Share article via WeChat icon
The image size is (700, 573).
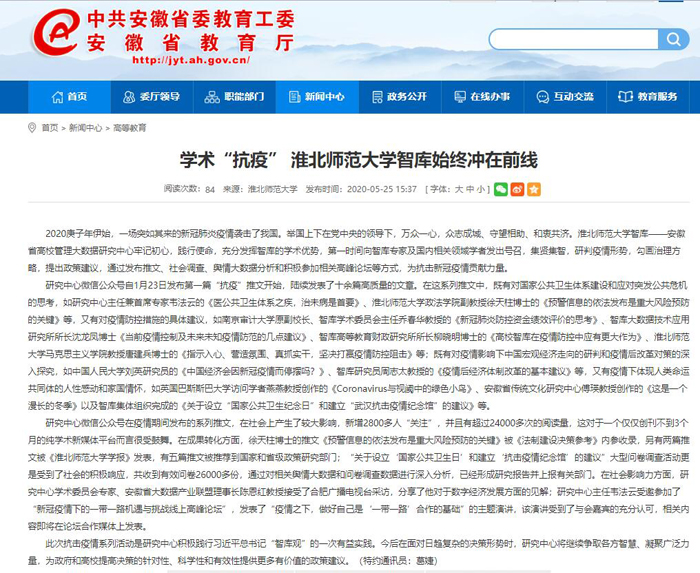(501, 188)
